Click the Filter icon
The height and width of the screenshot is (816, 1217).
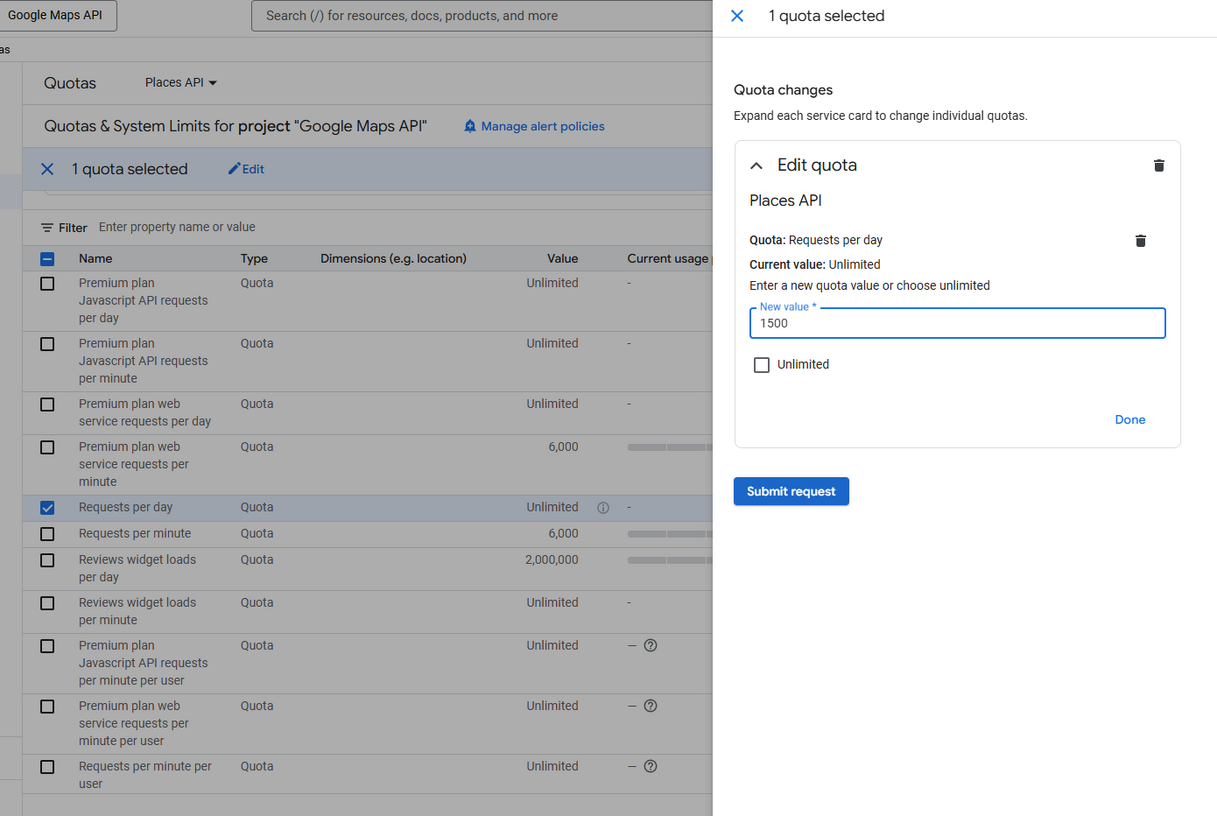pyautogui.click(x=47, y=228)
